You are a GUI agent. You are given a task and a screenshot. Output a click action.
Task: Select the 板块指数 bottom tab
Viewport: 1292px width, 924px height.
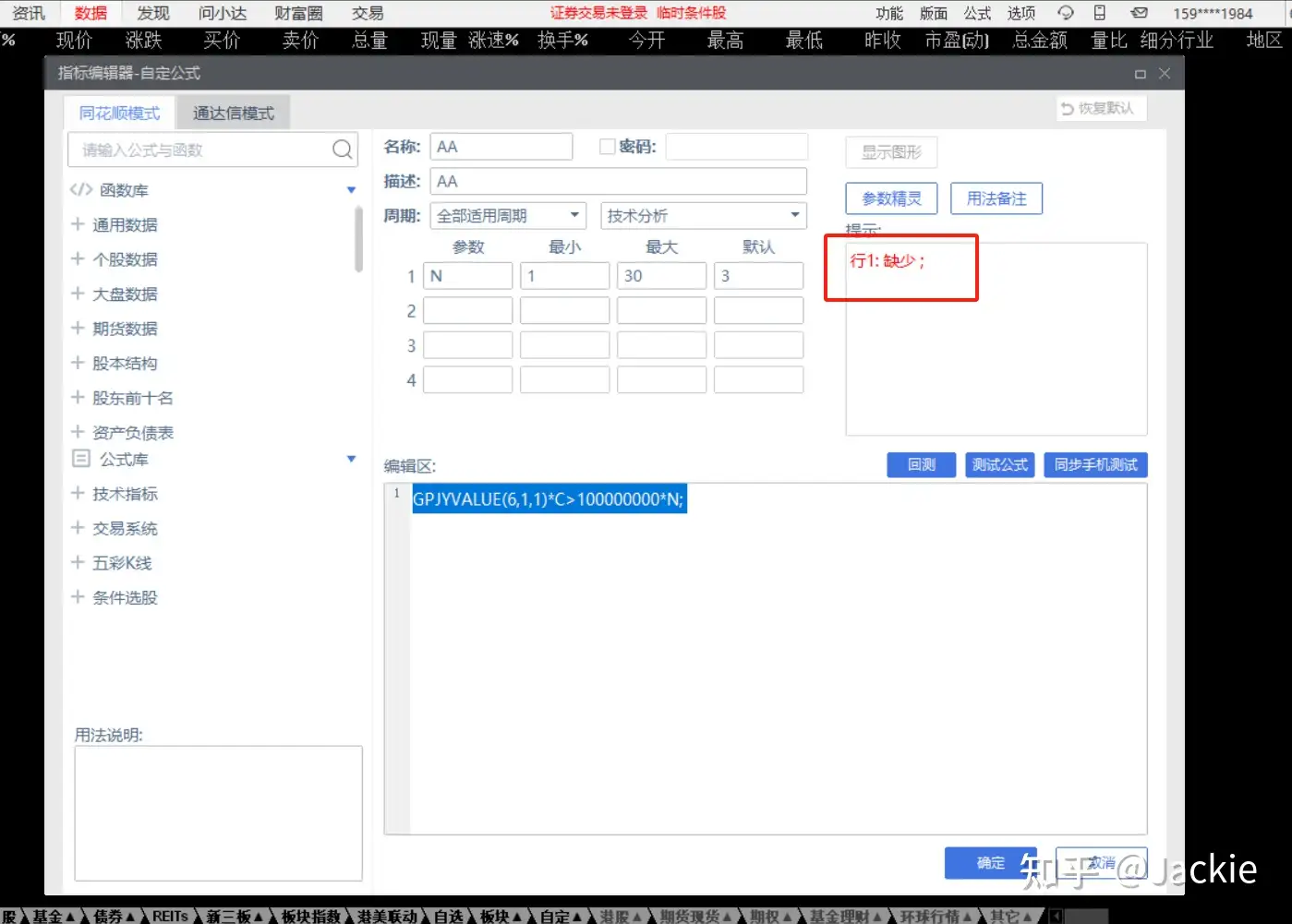(310, 916)
